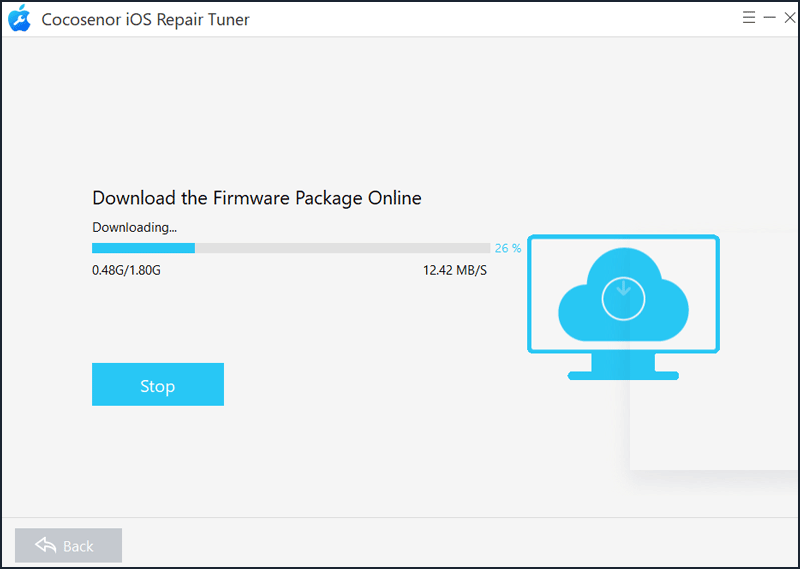Screen dimensions: 800x569
Task: Click the cloud download monitor illustration
Action: (x=623, y=307)
